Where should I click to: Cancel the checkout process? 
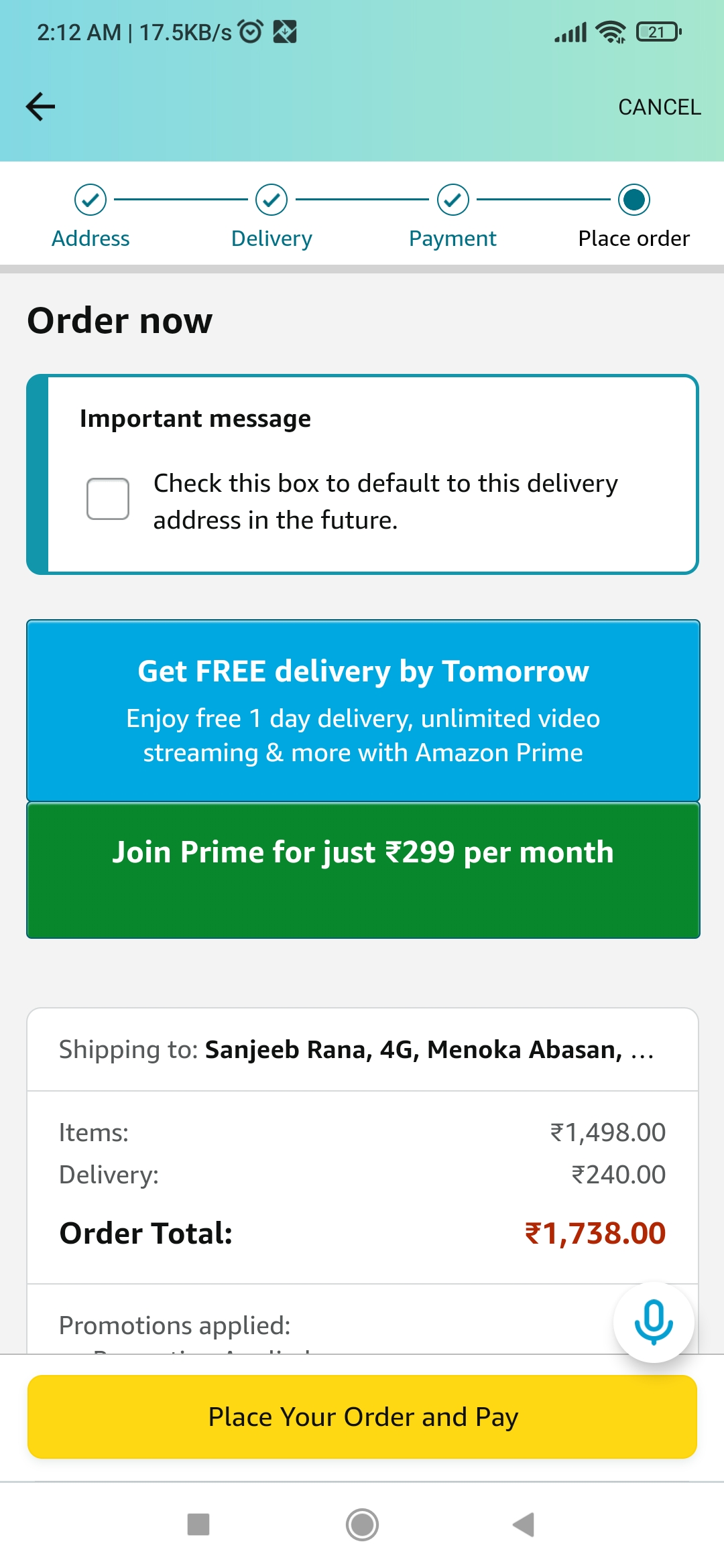coord(659,107)
